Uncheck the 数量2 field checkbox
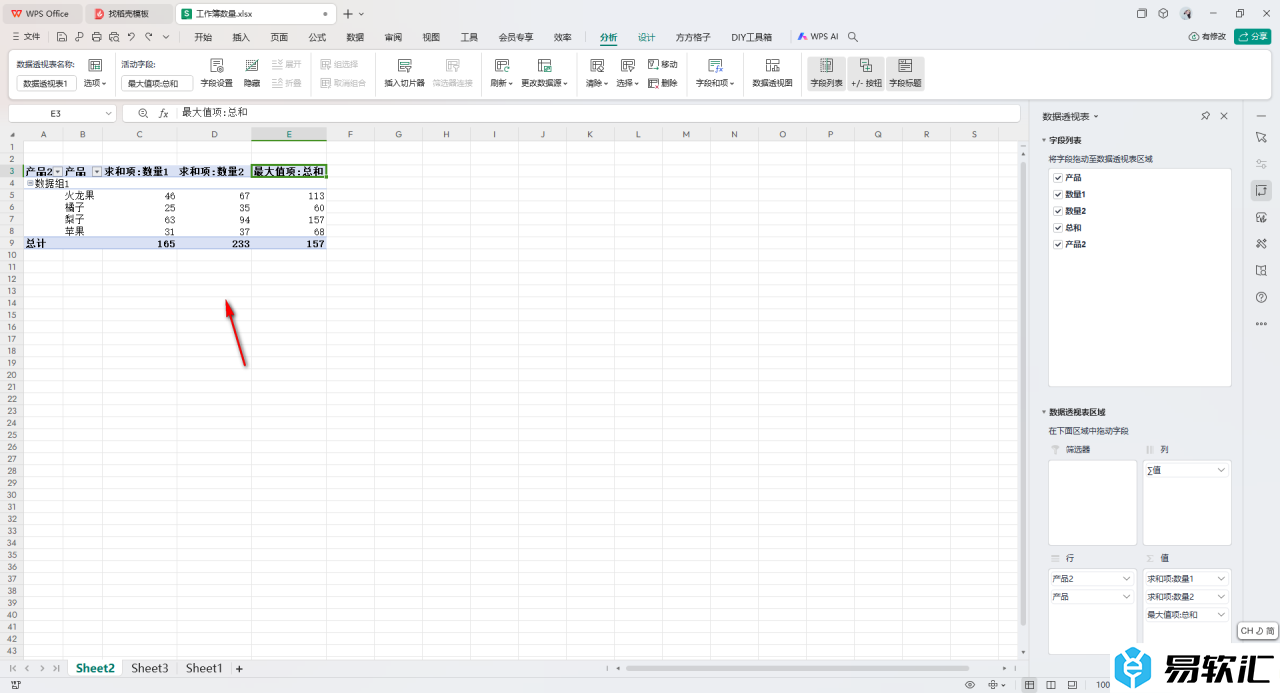 pyautogui.click(x=1058, y=211)
